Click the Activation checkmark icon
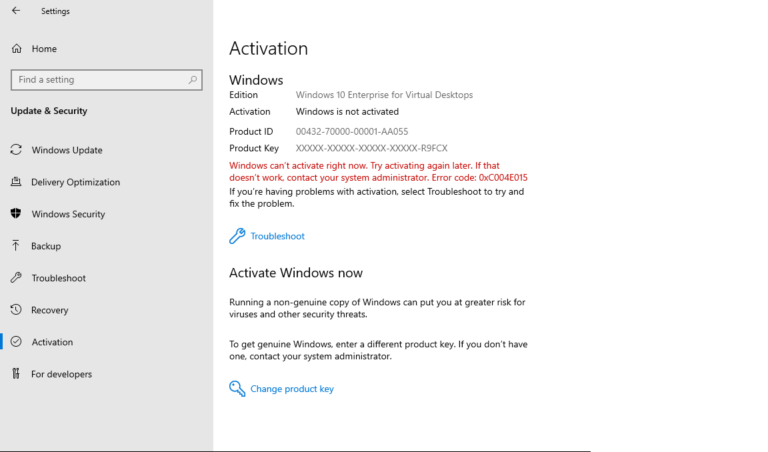The width and height of the screenshot is (768, 452). pos(16,341)
